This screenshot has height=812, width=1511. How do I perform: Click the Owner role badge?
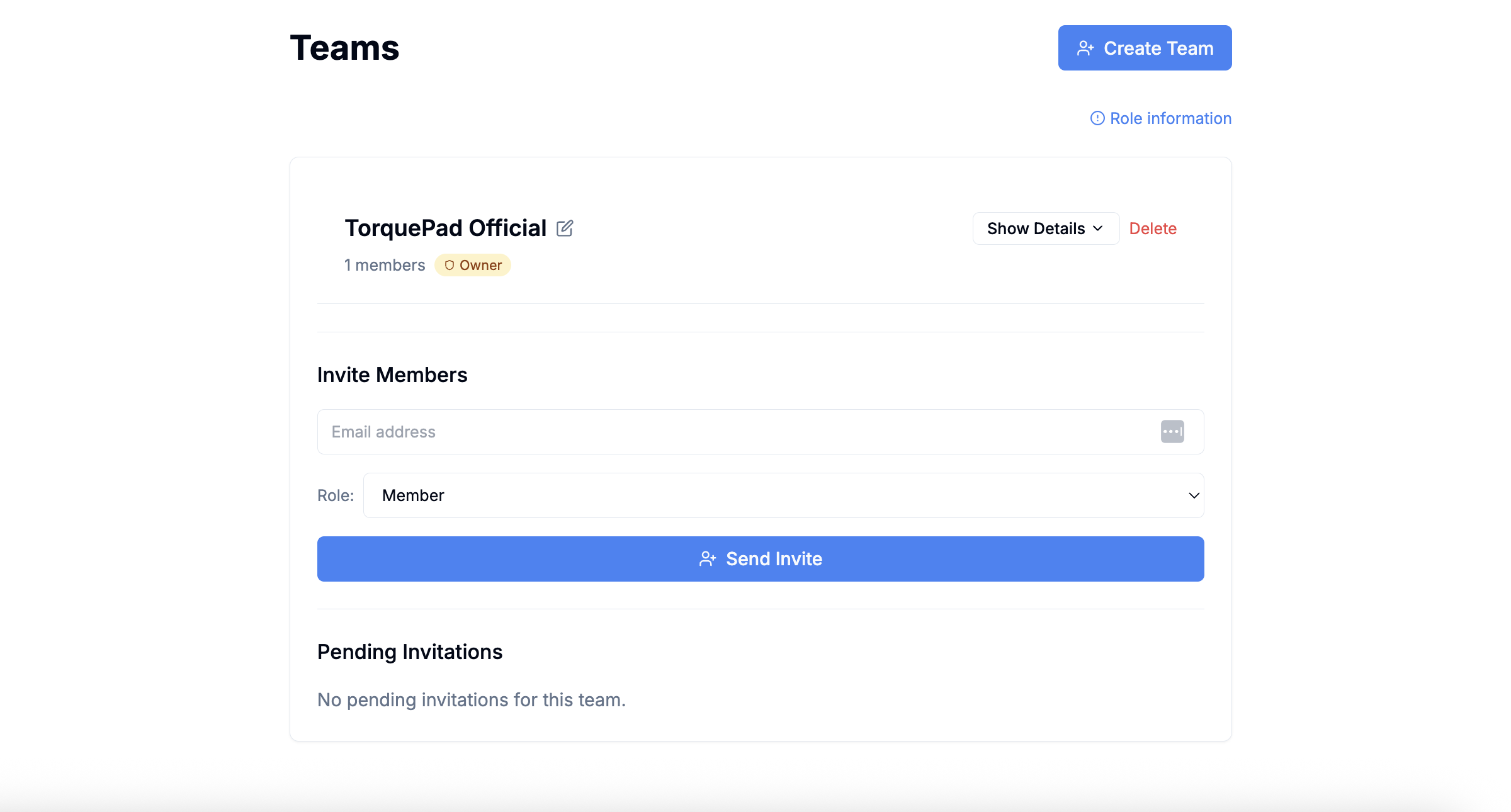click(473, 265)
